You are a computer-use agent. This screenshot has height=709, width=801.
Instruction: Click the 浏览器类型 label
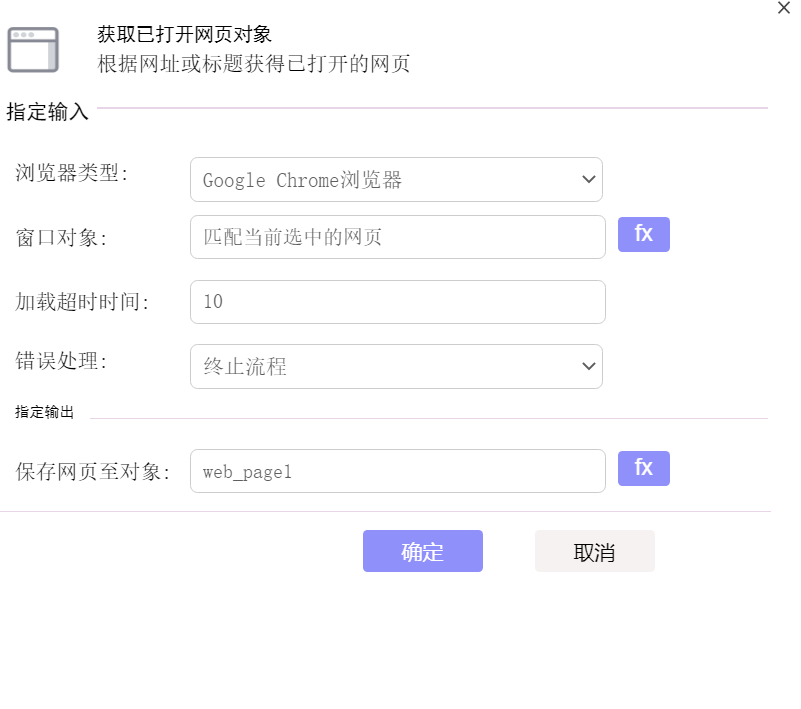point(72,173)
